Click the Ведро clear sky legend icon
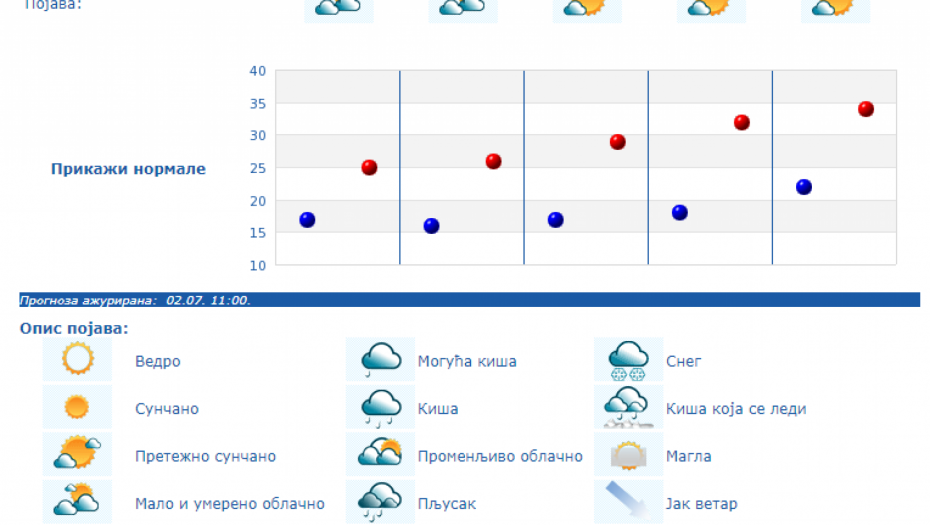Screen dimensions: 930x525 point(77,358)
